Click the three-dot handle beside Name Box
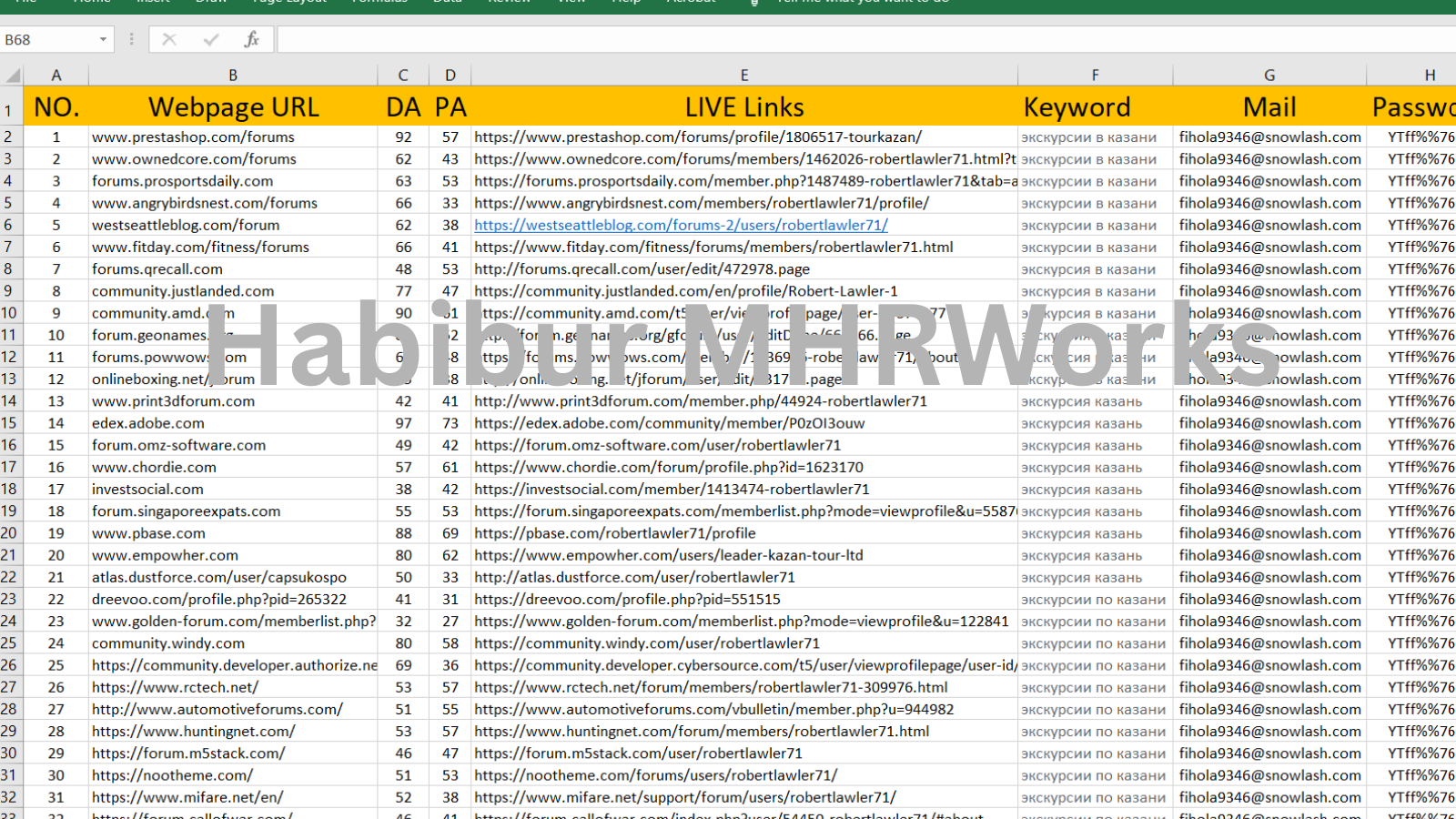Image resolution: width=1456 pixels, height=819 pixels. (x=132, y=39)
